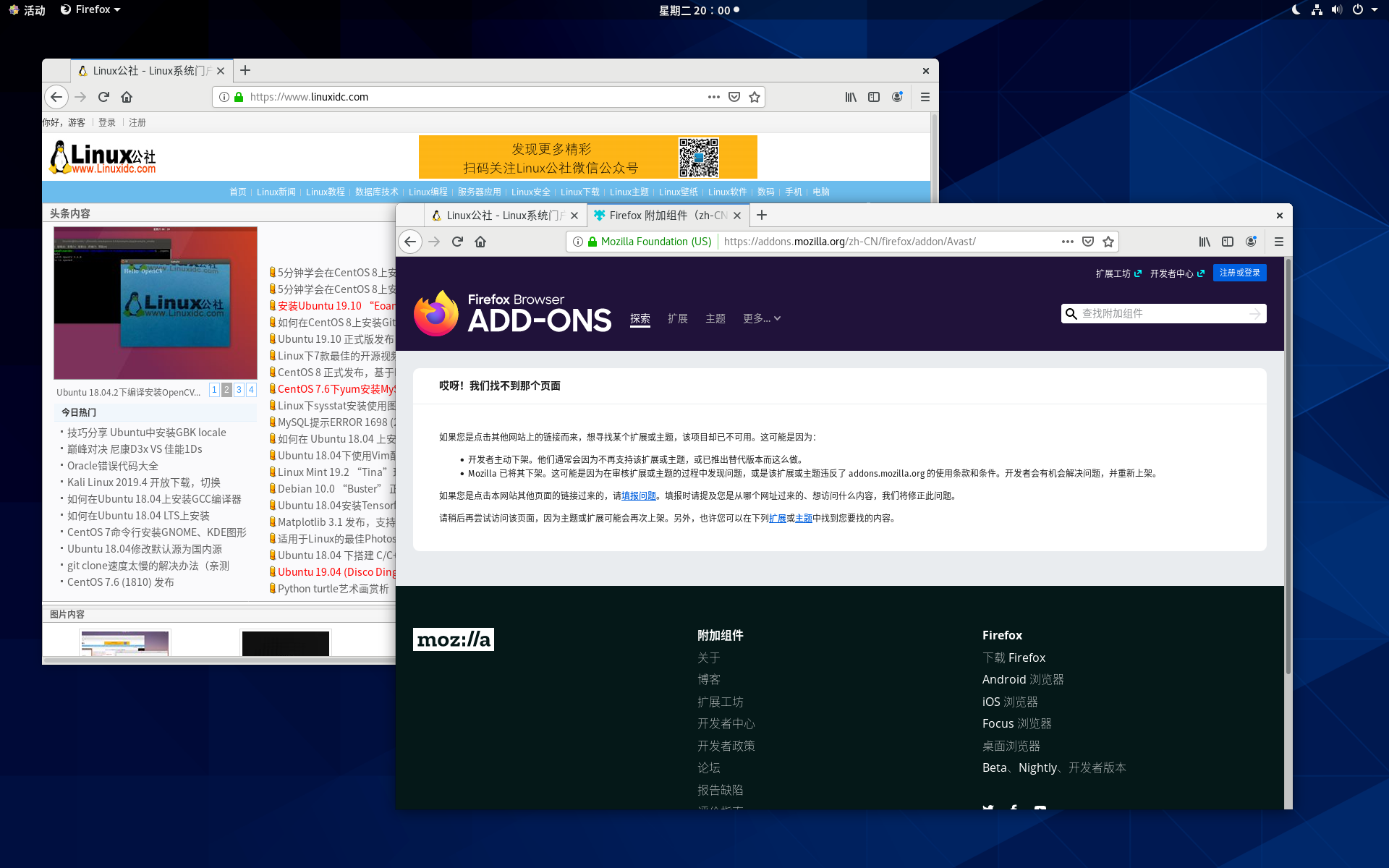Open the volume indicator in top bar
This screenshot has width=1389, height=868.
pyautogui.click(x=1336, y=9)
